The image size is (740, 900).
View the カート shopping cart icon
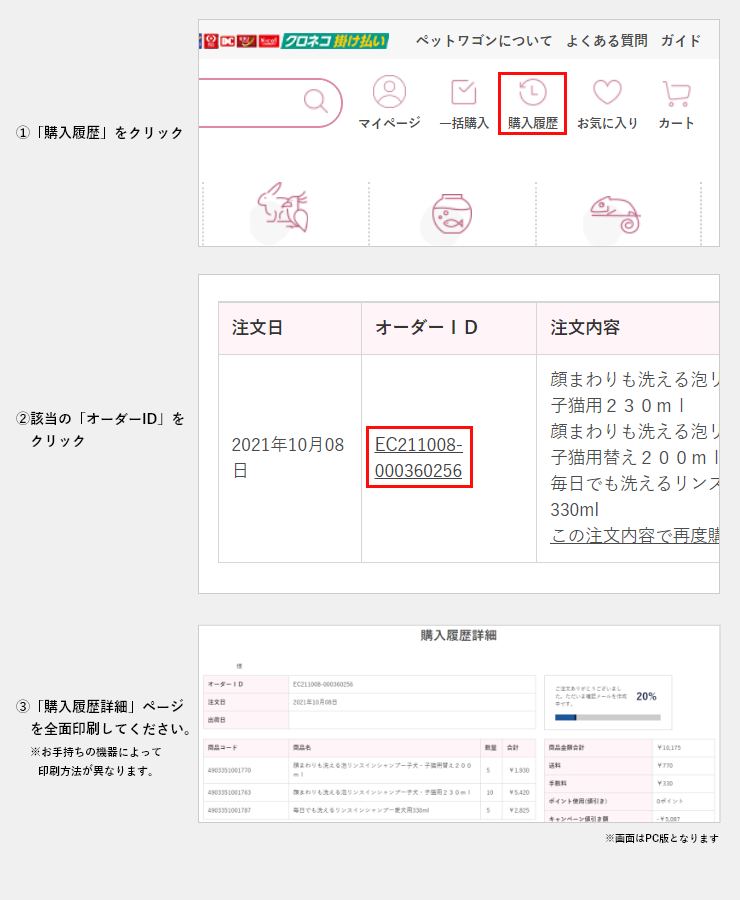coord(677,94)
